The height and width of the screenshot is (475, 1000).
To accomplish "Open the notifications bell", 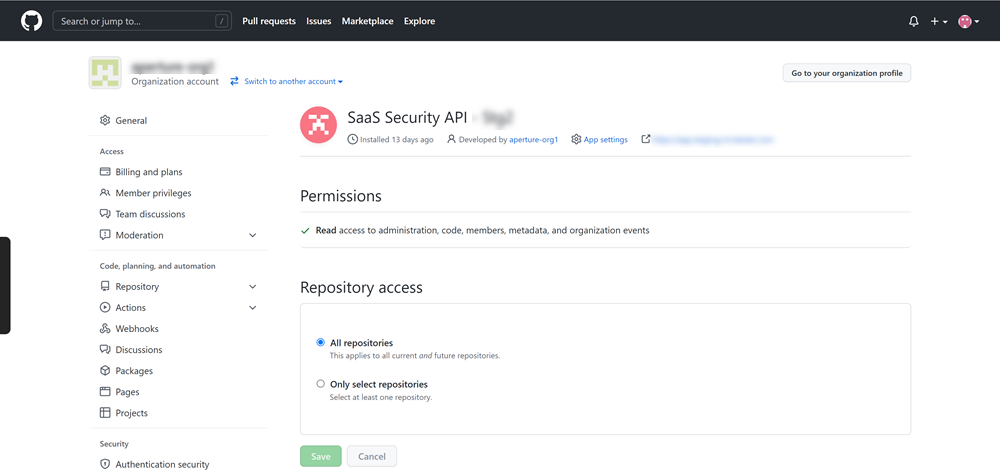I will point(913,21).
